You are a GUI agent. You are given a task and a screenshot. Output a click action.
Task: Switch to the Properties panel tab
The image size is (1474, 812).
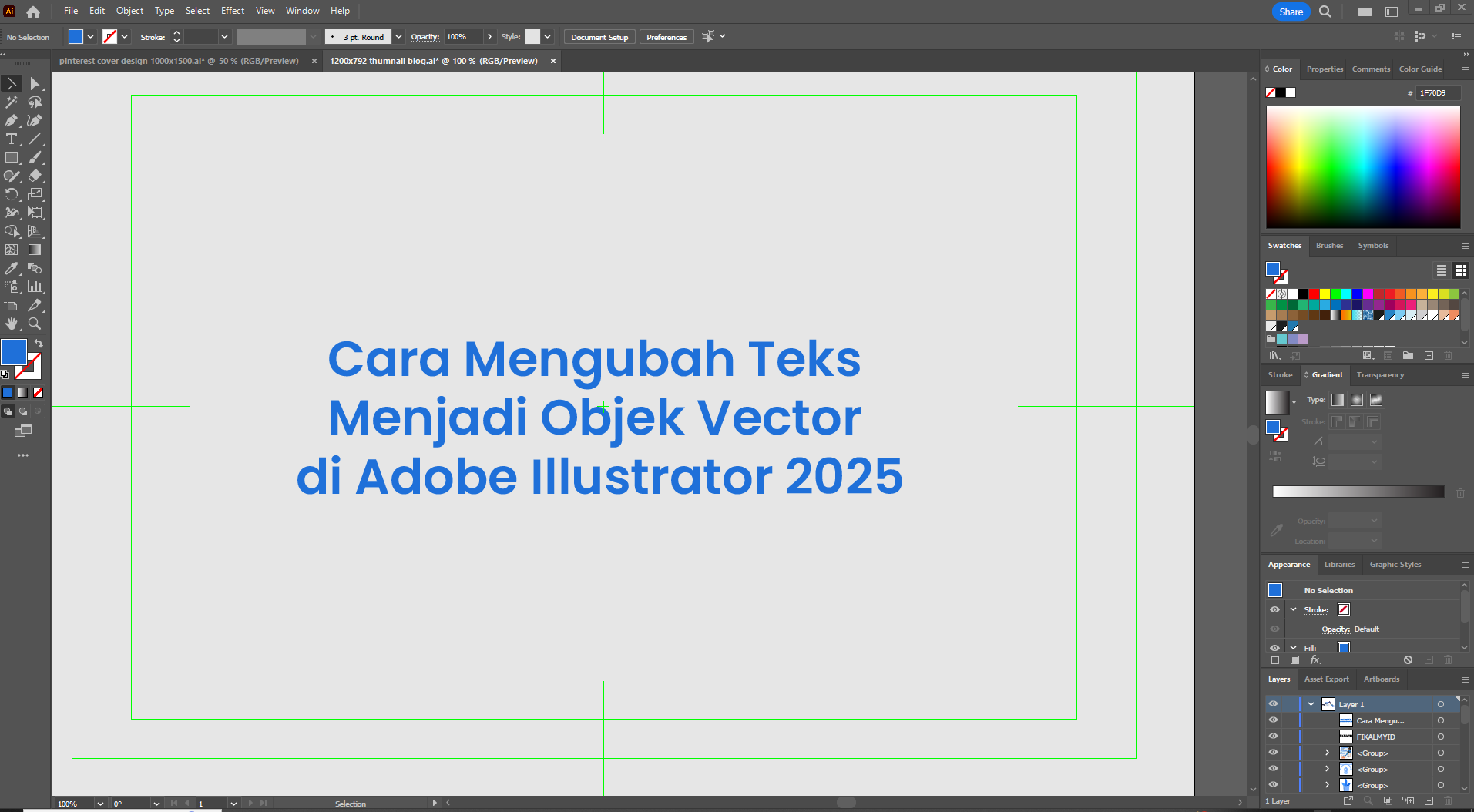coord(1325,69)
